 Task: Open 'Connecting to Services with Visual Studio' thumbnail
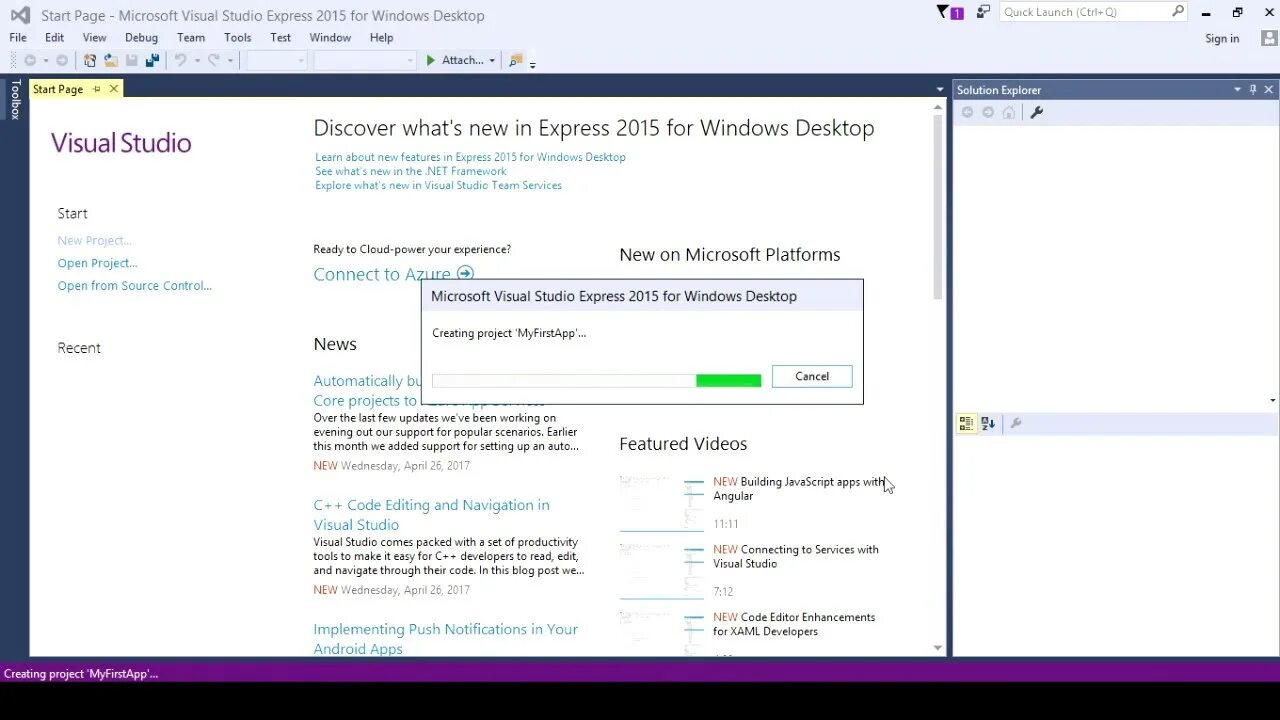tap(661, 572)
